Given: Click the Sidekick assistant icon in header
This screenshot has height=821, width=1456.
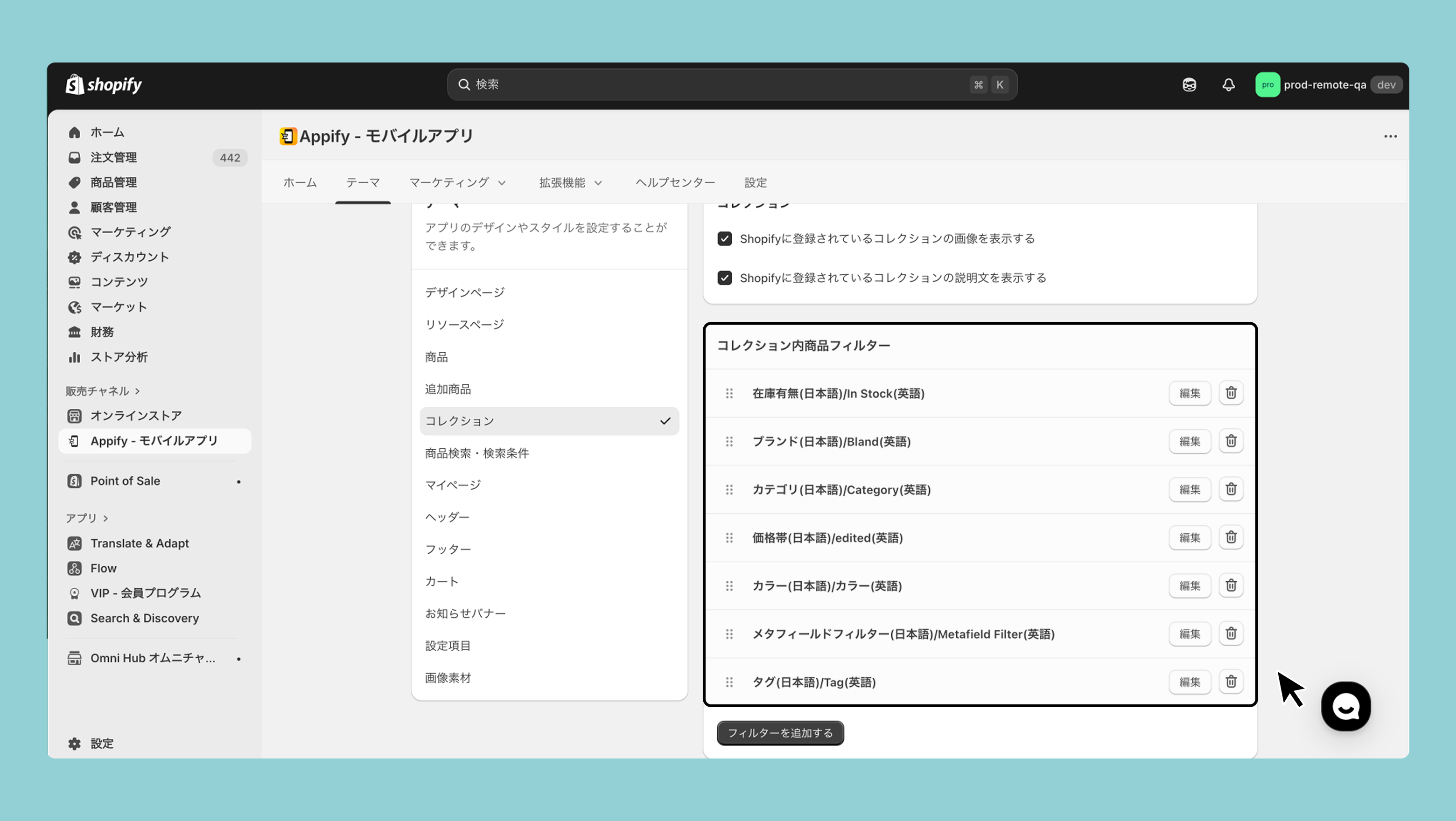Looking at the screenshot, I should click(x=1189, y=85).
